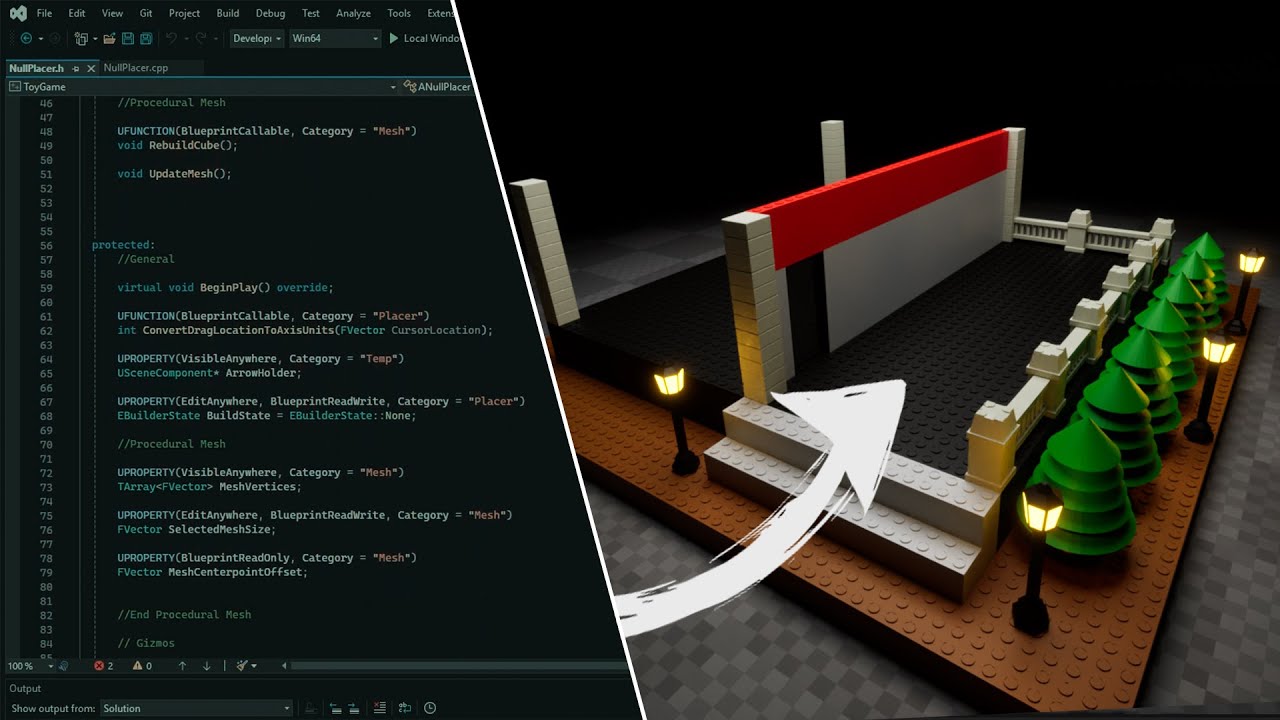The height and width of the screenshot is (720, 1280).
Task: Pin the NullPlacer.h tab
Action: coord(75,68)
